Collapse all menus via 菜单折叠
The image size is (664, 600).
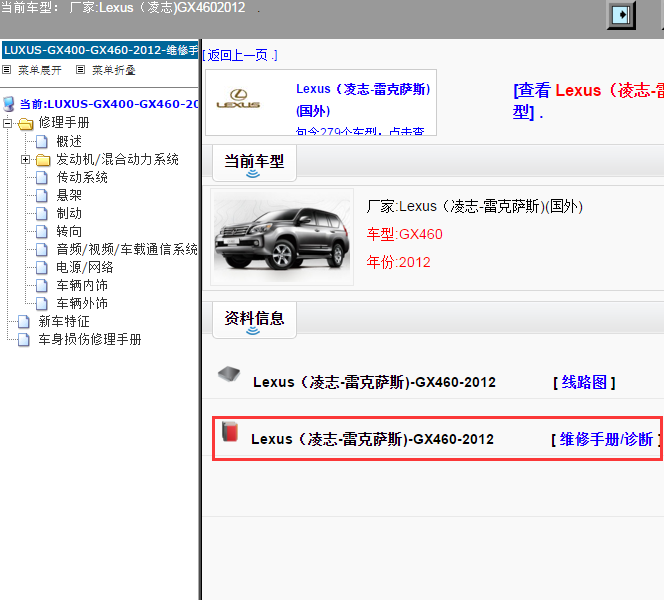tap(113, 70)
